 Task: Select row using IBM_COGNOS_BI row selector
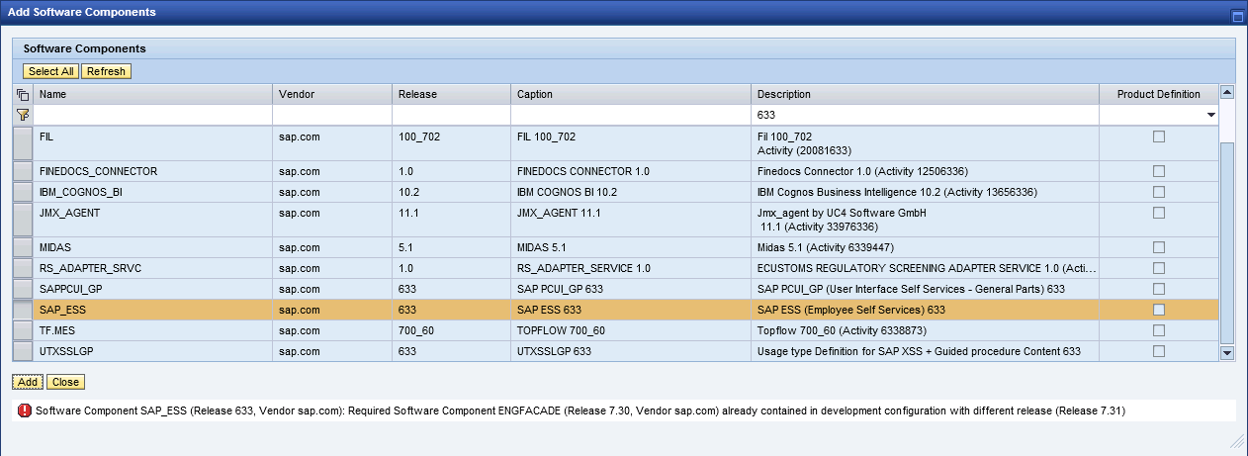pos(22,192)
